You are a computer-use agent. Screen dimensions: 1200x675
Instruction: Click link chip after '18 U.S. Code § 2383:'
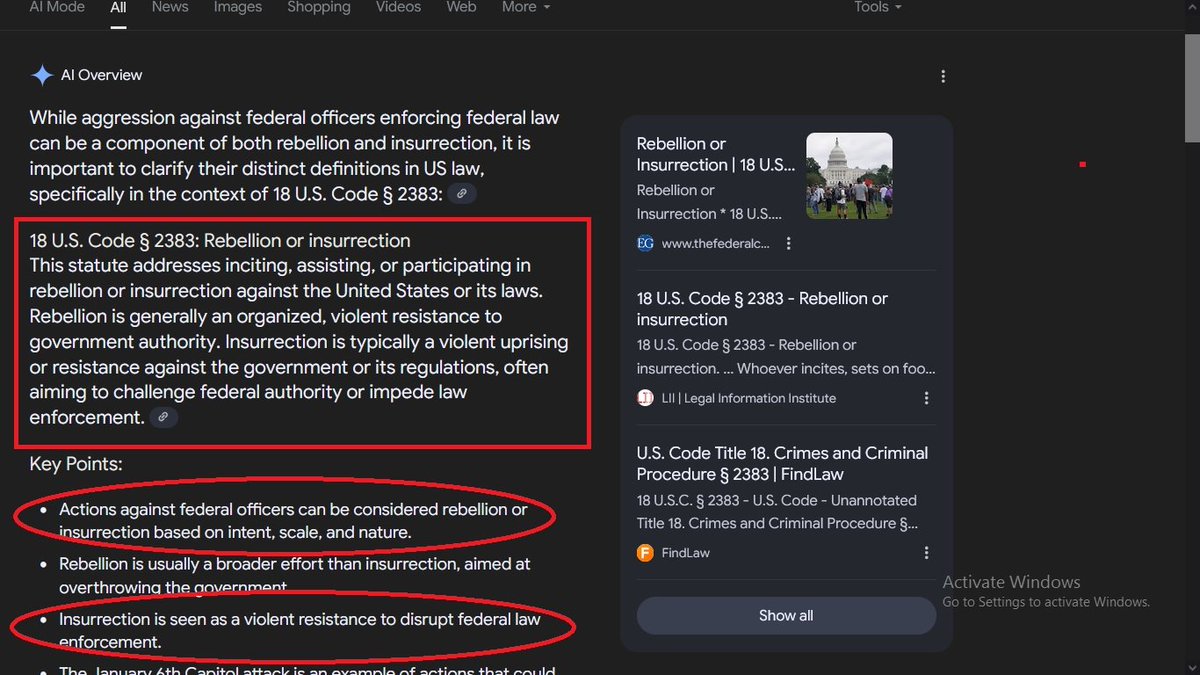tap(461, 194)
